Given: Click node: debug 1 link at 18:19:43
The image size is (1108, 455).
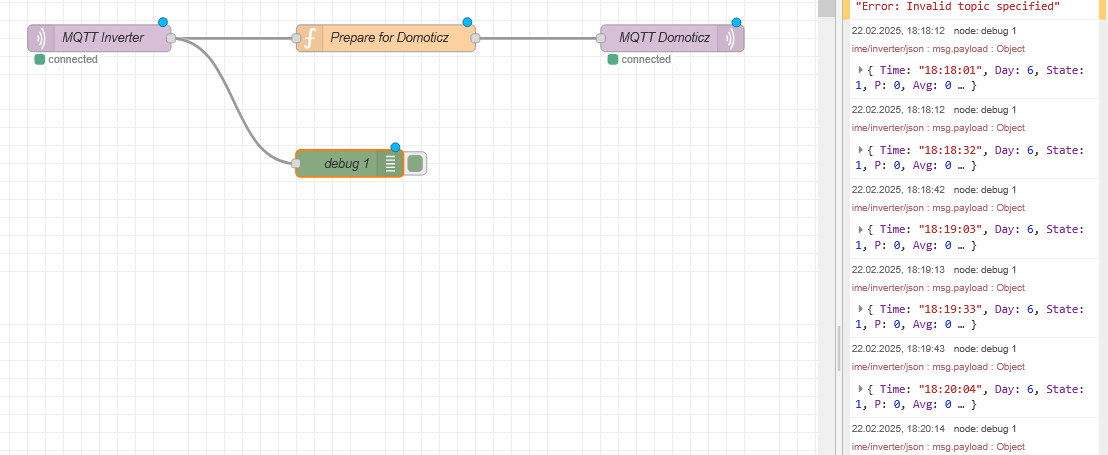Looking at the screenshot, I should (x=984, y=348).
